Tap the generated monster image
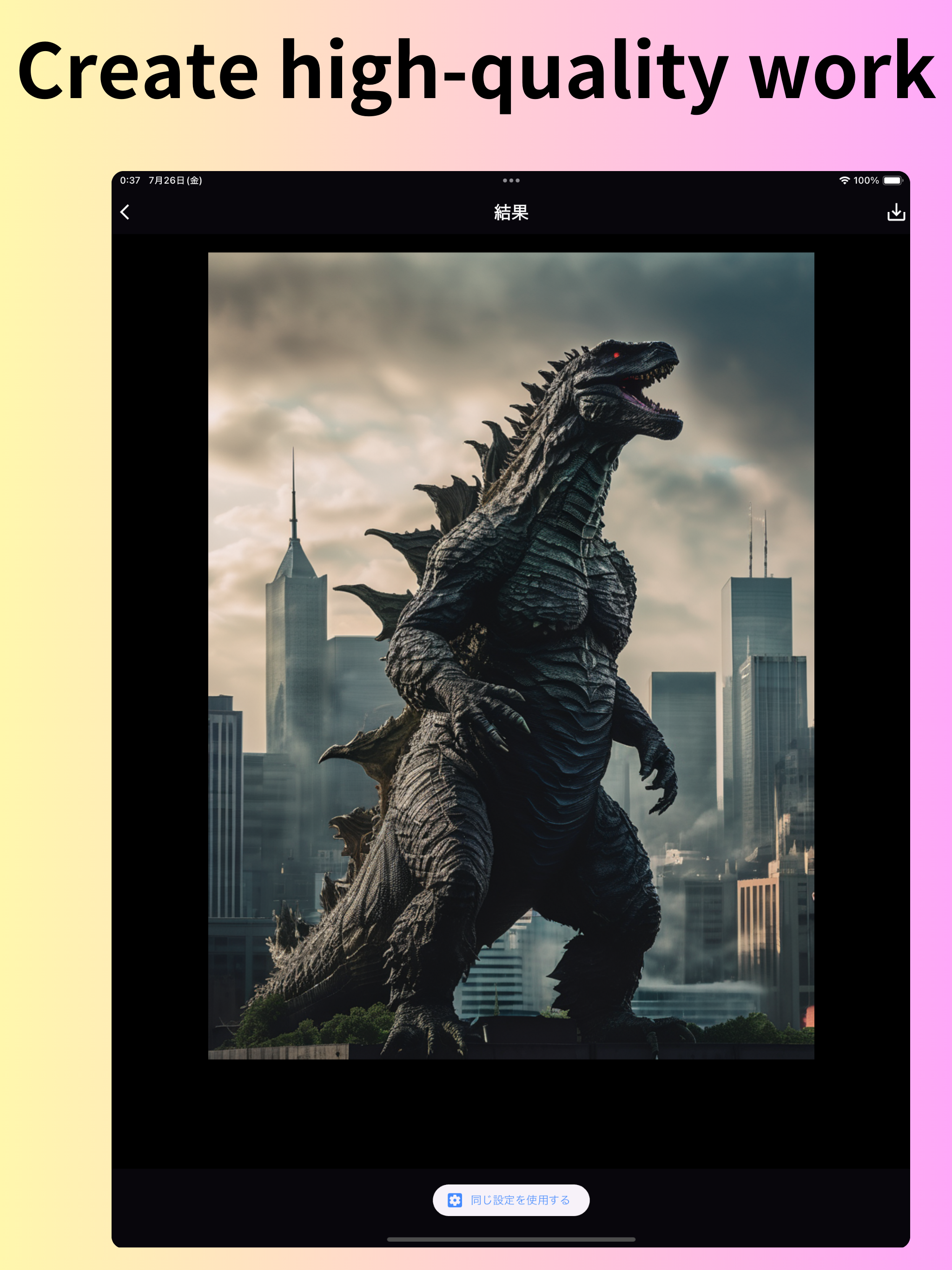Image resolution: width=952 pixels, height=1270 pixels. coord(510,655)
